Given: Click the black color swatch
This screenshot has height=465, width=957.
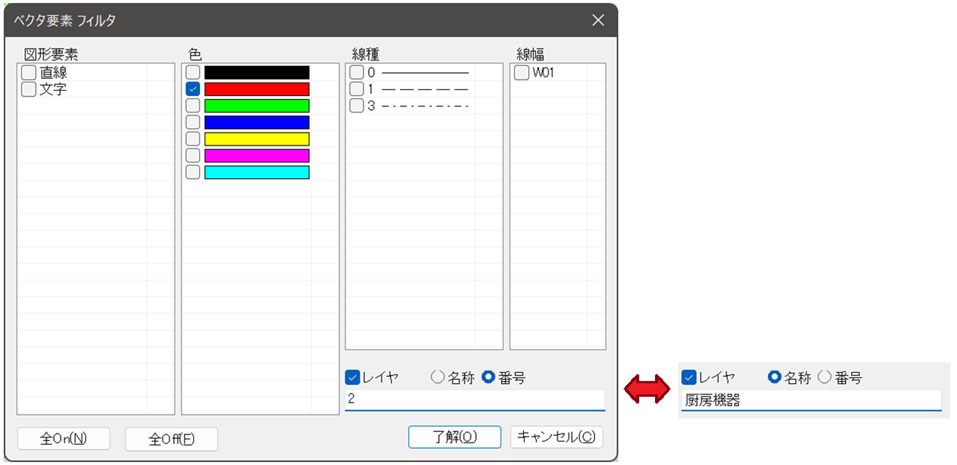Looking at the screenshot, I should coord(257,73).
